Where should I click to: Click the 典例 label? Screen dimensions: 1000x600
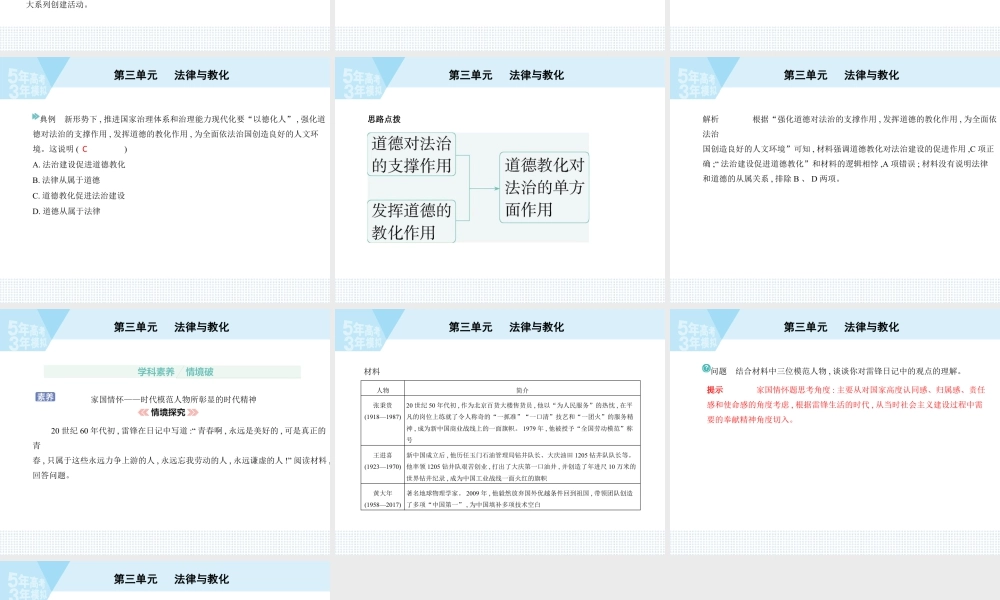point(48,119)
